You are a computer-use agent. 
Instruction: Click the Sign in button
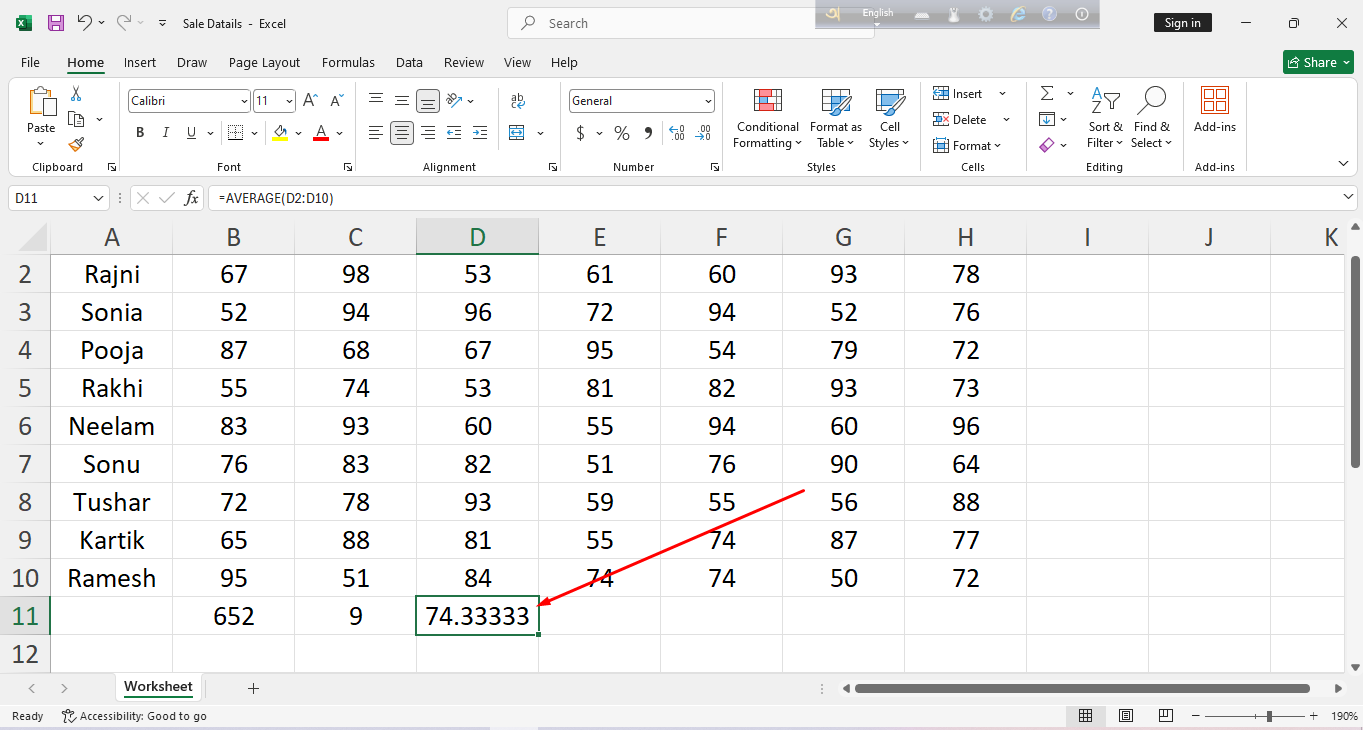pyautogui.click(x=1182, y=23)
